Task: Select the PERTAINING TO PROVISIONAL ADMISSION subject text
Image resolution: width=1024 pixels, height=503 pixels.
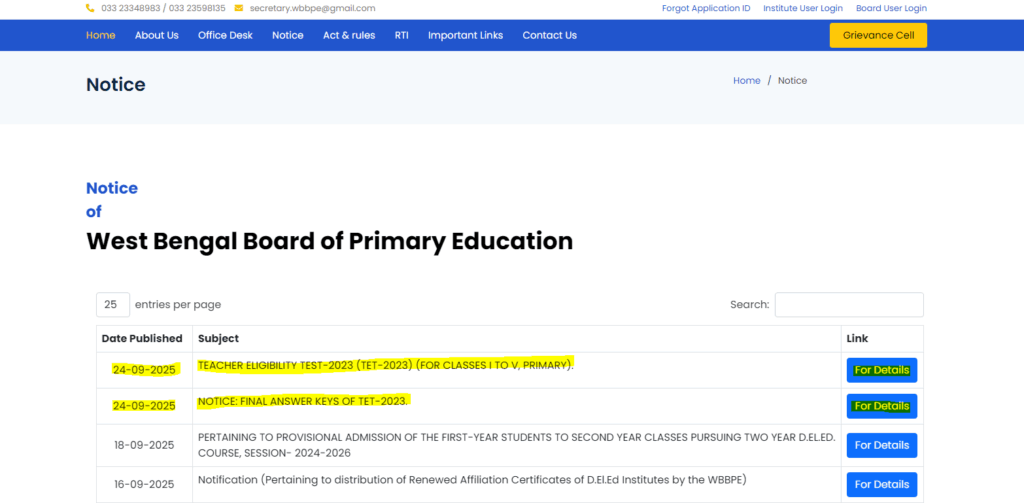Action: [517, 445]
